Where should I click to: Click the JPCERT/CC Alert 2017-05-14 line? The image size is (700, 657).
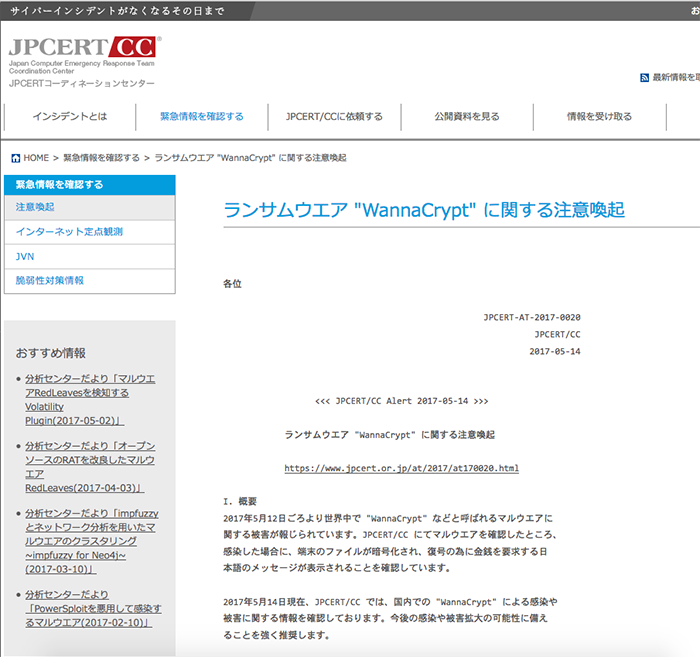(x=401, y=401)
